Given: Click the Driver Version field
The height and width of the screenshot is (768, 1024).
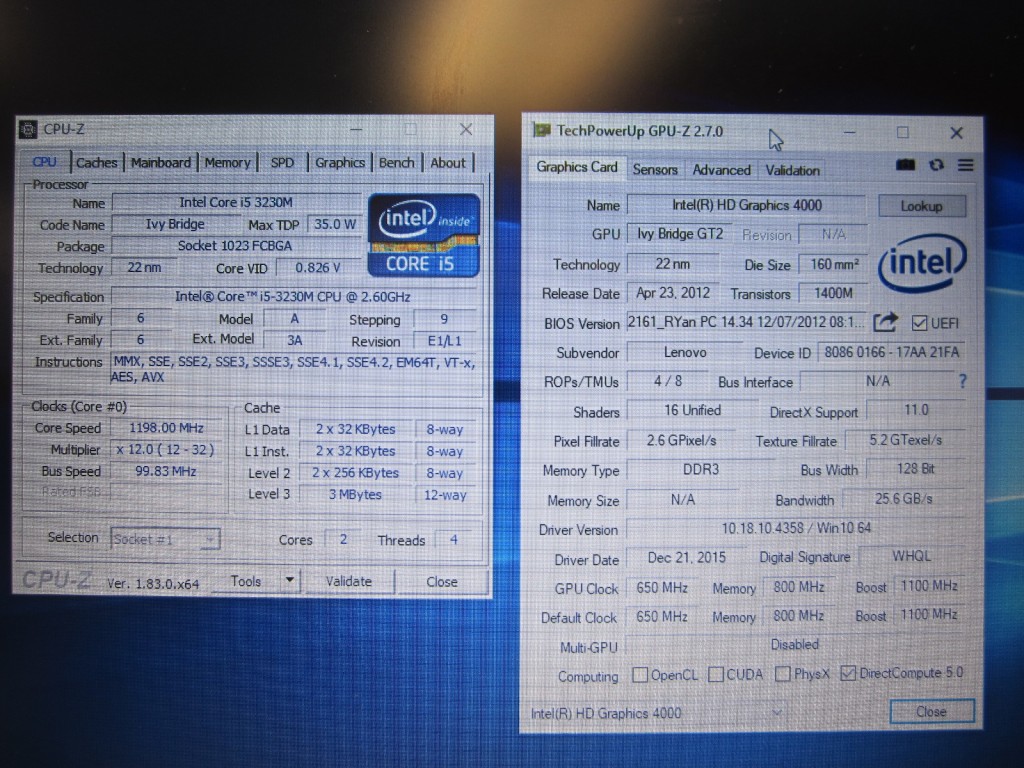Looking at the screenshot, I should click(x=795, y=528).
